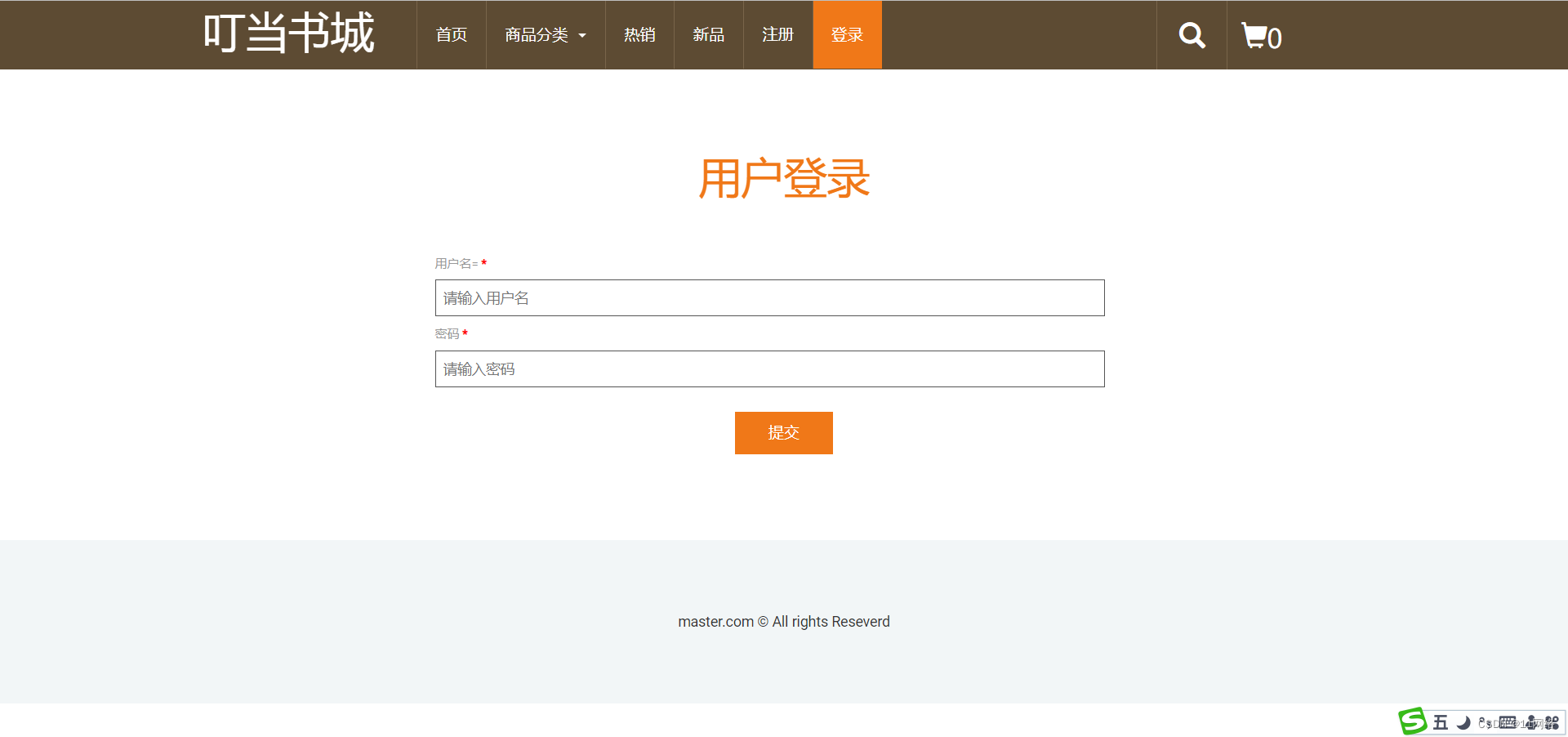Switch the 五 Wubi input mode
The width and height of the screenshot is (1568, 737).
pyautogui.click(x=1440, y=721)
